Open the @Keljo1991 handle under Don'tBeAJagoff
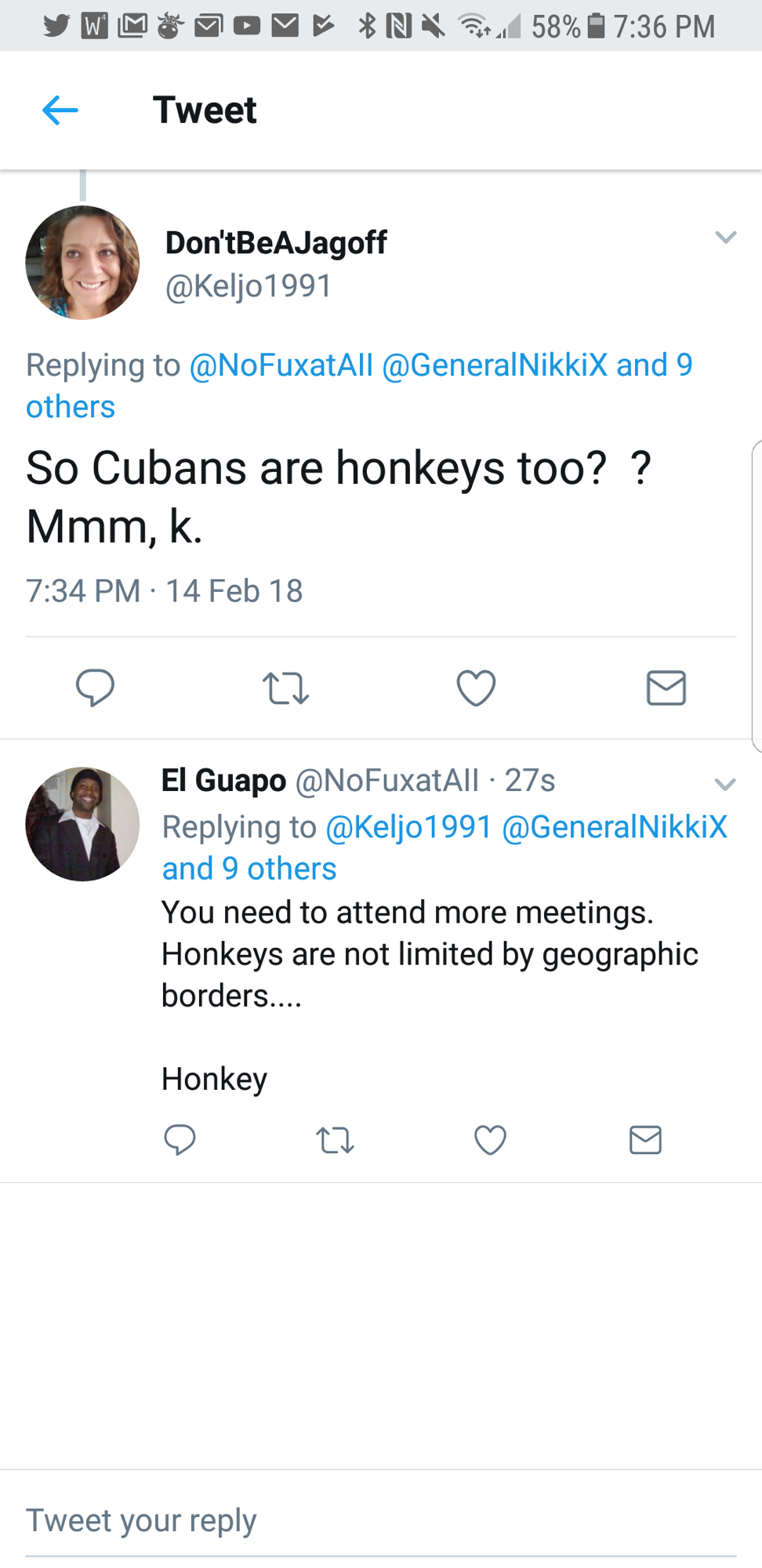762x1568 pixels. click(x=249, y=286)
